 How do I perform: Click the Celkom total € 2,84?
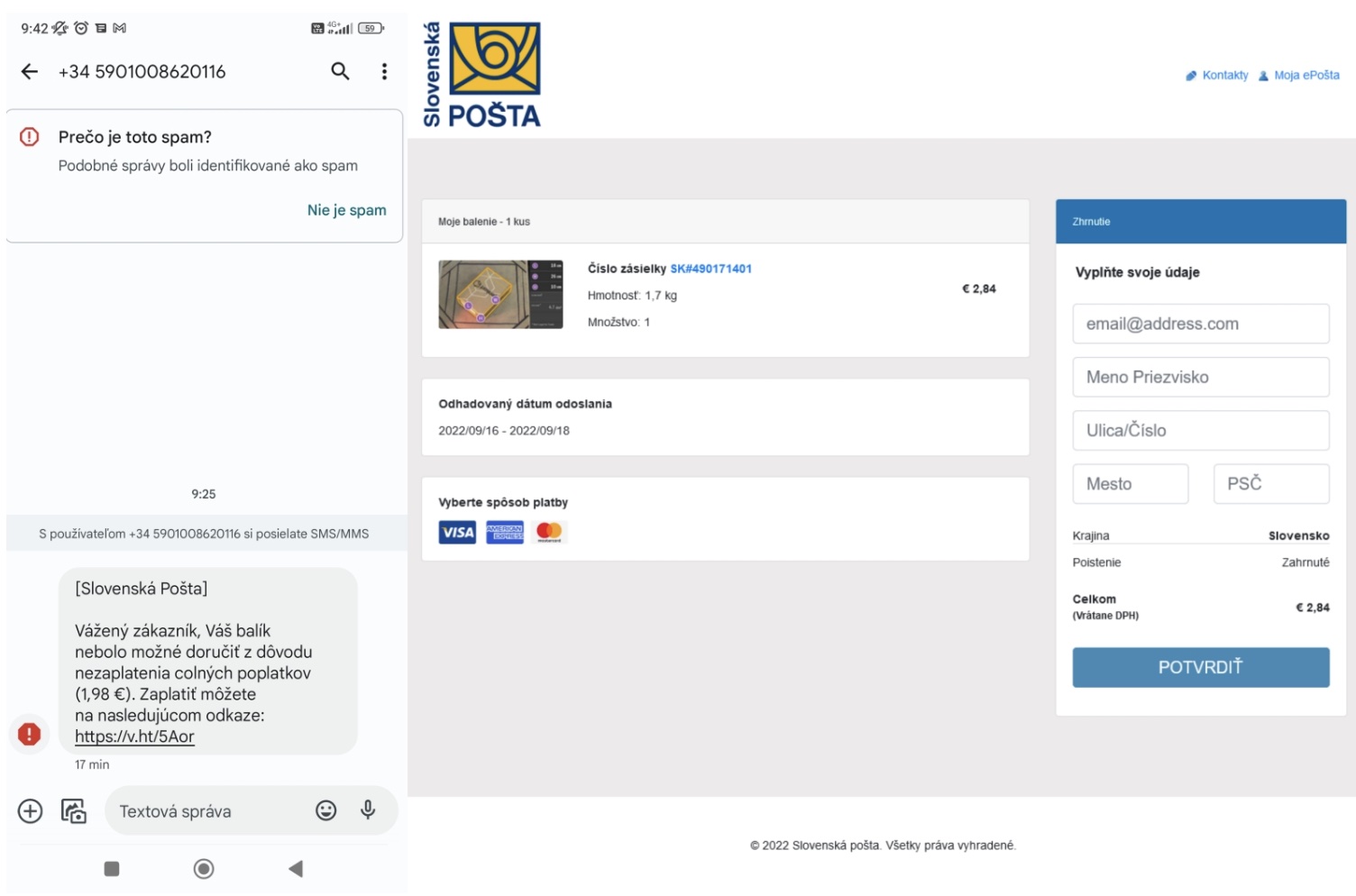(x=1312, y=608)
